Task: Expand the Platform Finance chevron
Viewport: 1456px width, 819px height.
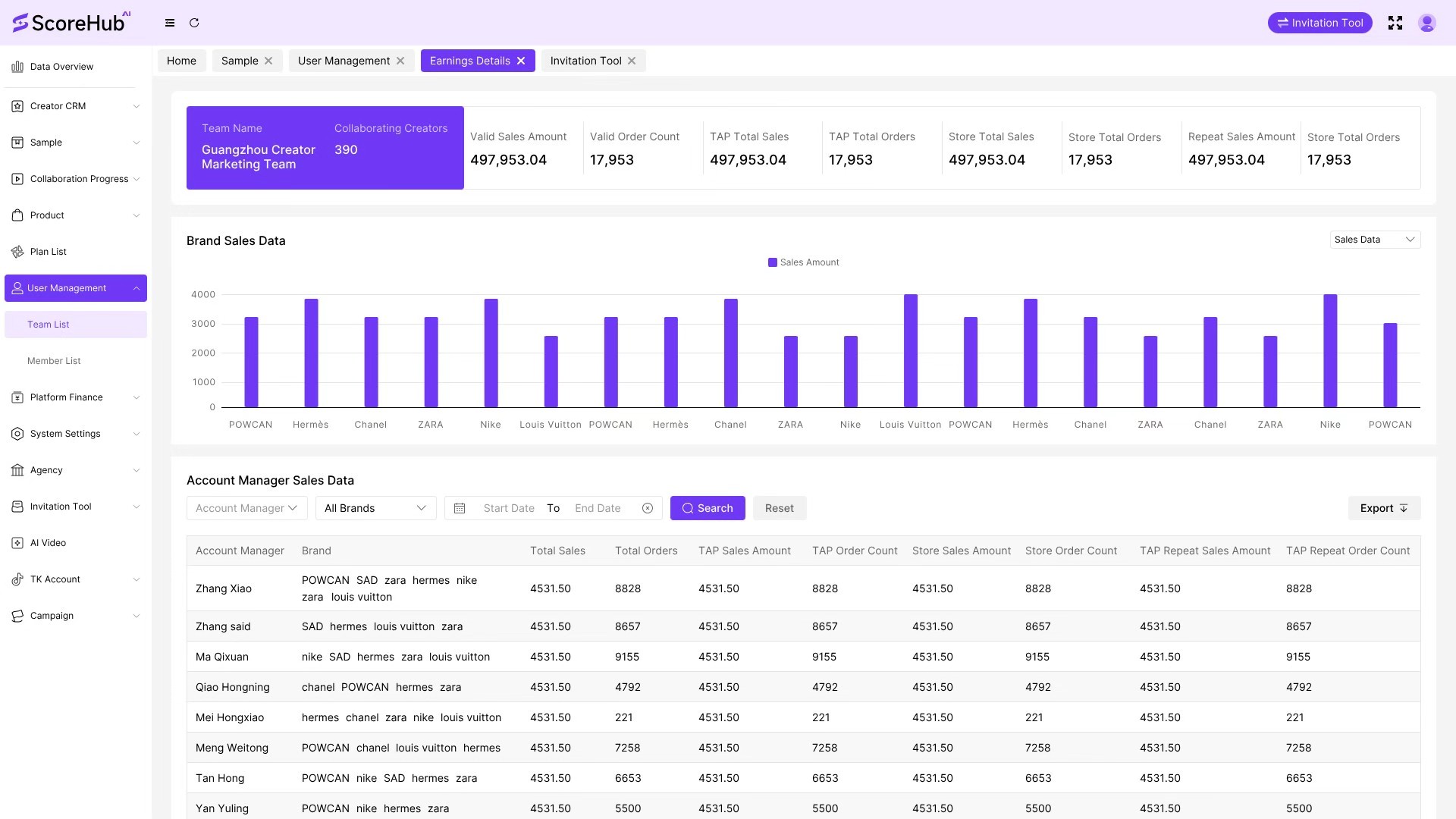Action: coord(136,397)
